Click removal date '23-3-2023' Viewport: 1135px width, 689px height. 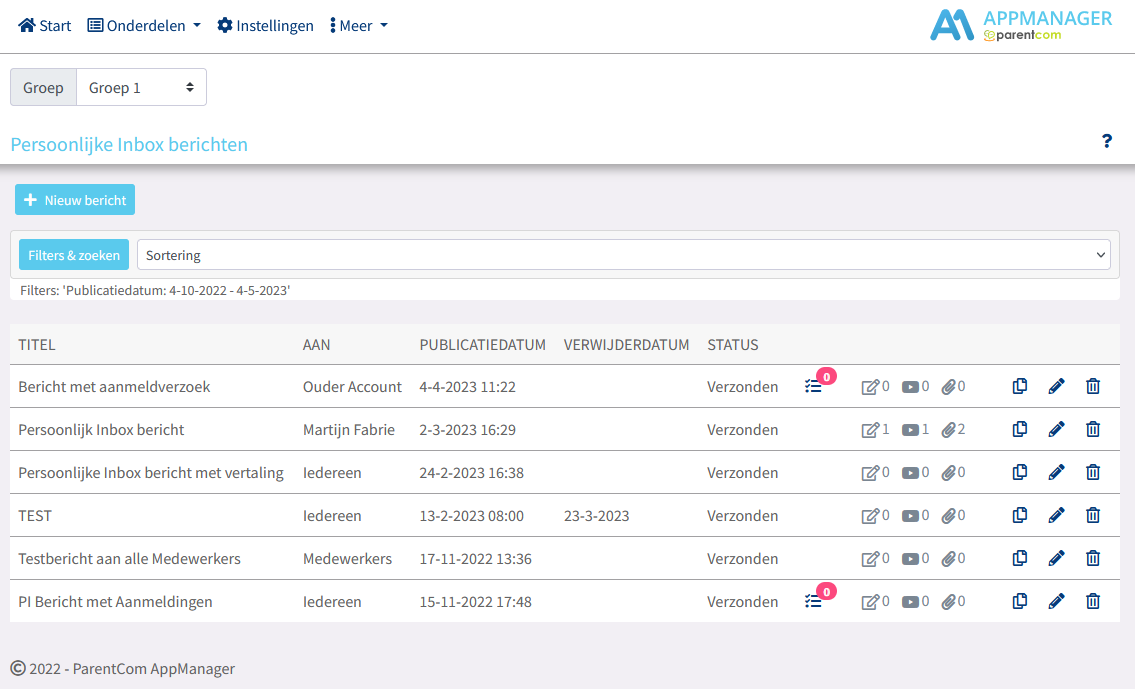click(596, 515)
